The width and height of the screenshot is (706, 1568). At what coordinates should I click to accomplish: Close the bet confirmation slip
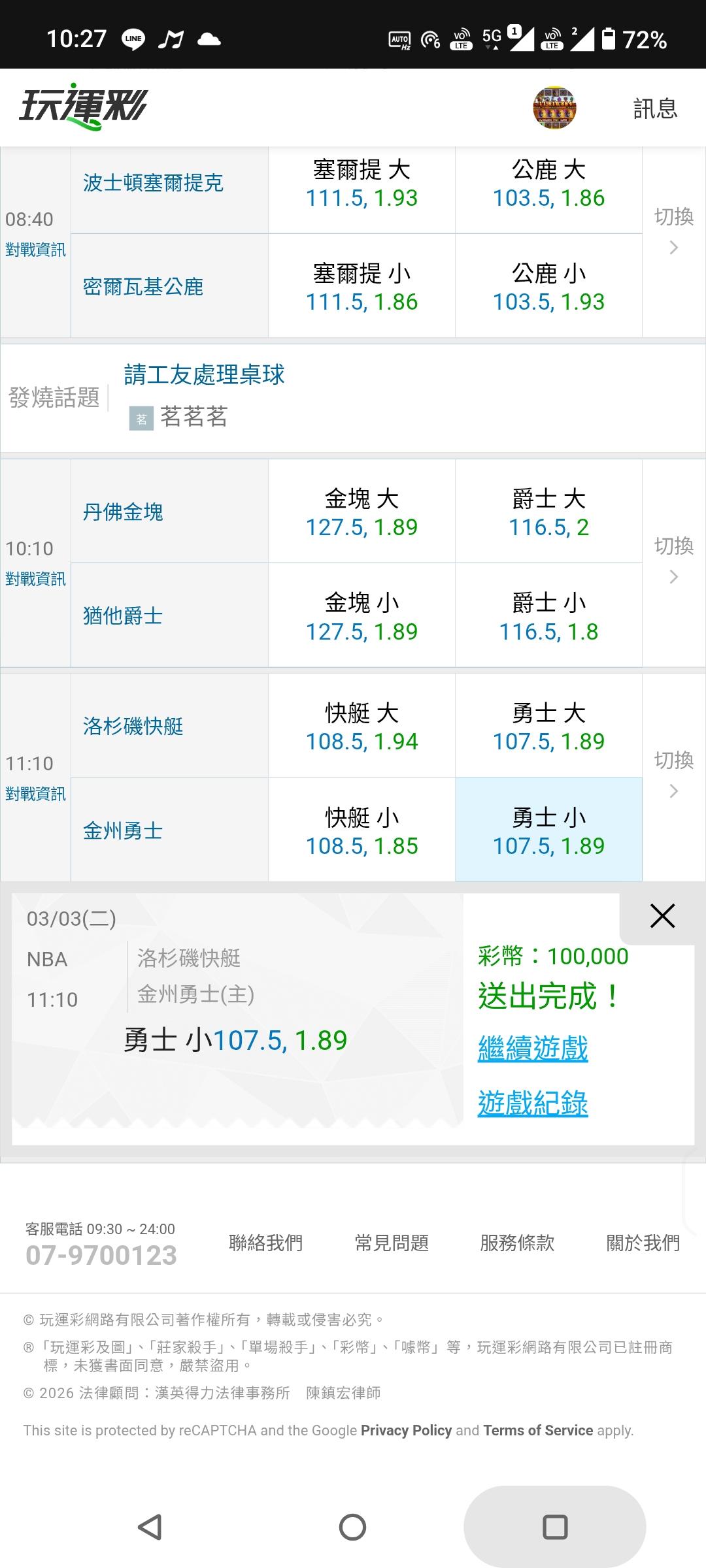click(x=662, y=916)
